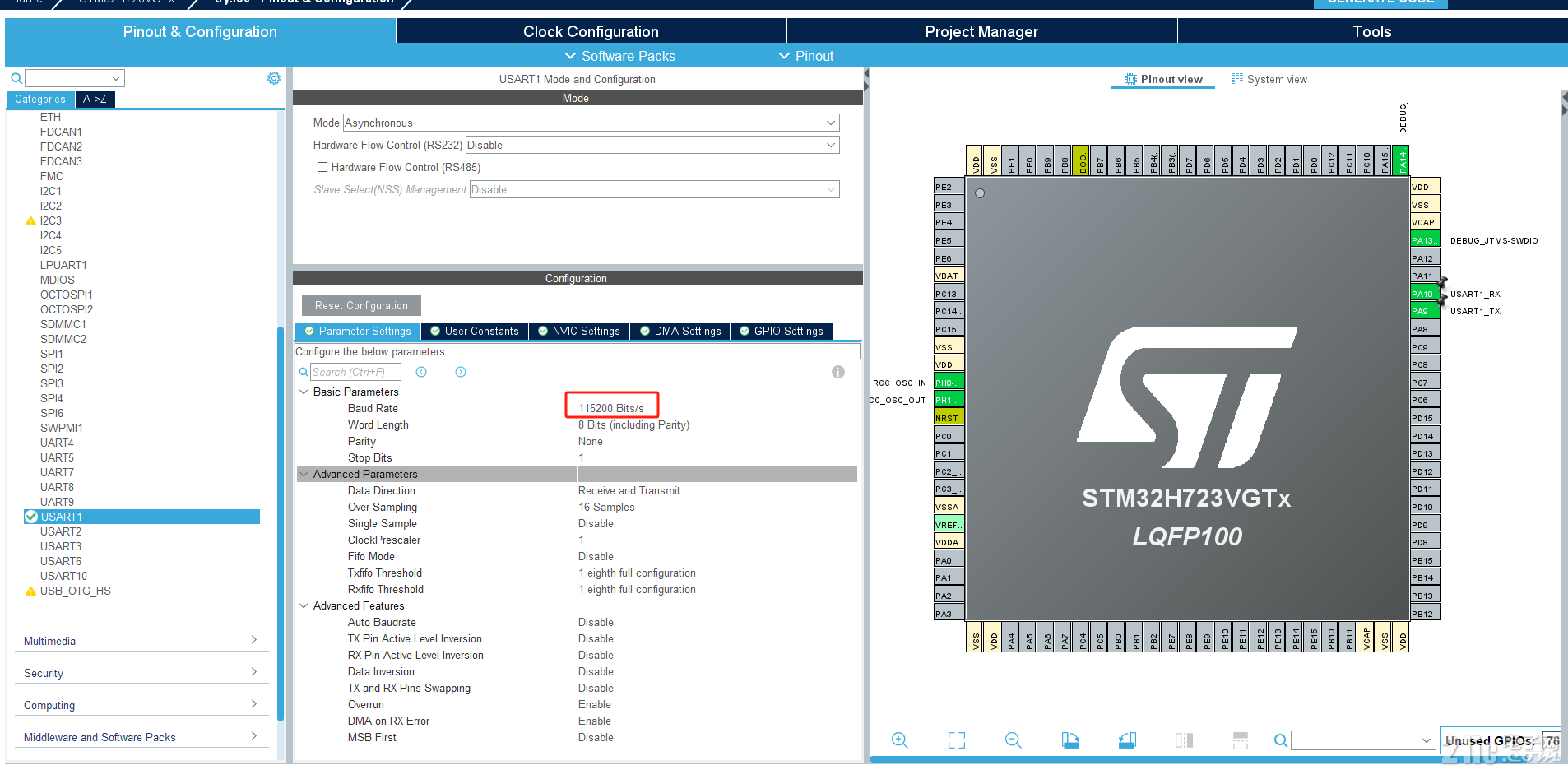The width and height of the screenshot is (1568, 770).
Task: Expand the Multimedia category
Action: (x=141, y=641)
